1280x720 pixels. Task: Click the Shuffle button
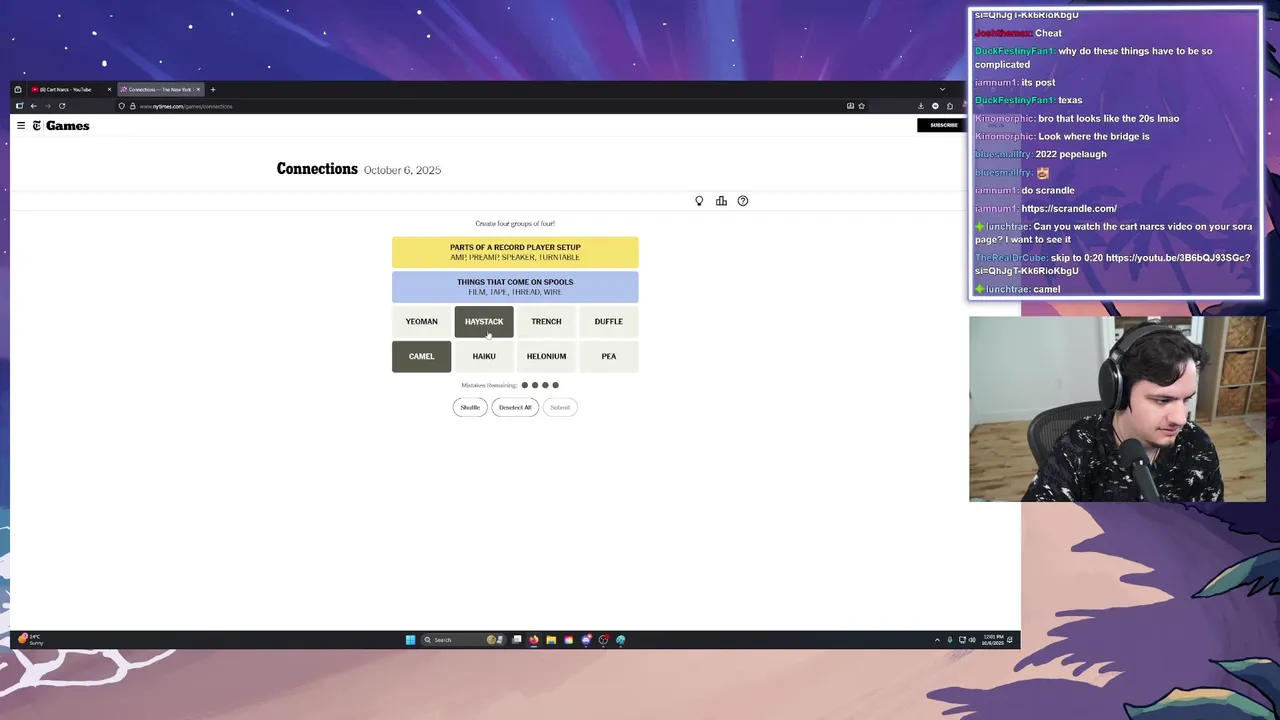click(470, 407)
